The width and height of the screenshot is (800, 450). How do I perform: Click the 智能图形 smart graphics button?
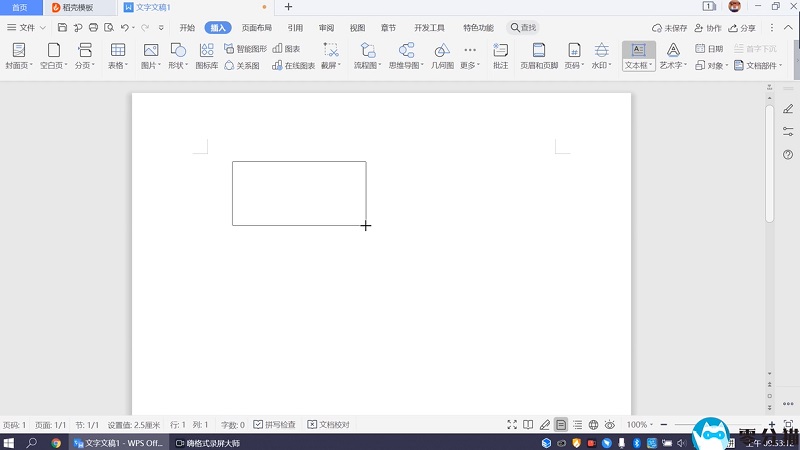(x=245, y=48)
